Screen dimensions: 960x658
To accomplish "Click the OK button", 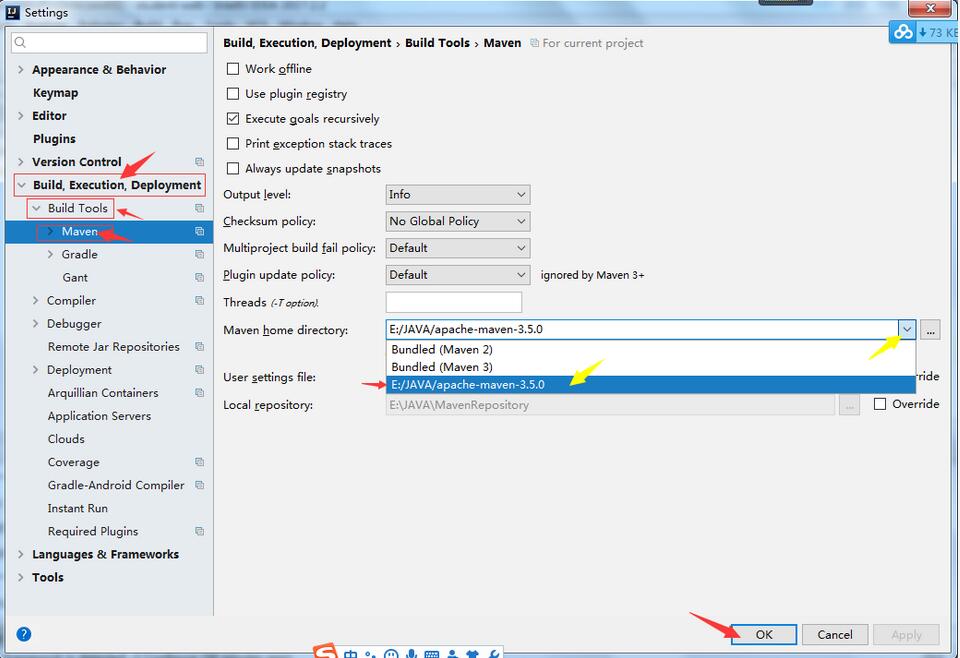I will pyautogui.click(x=764, y=635).
